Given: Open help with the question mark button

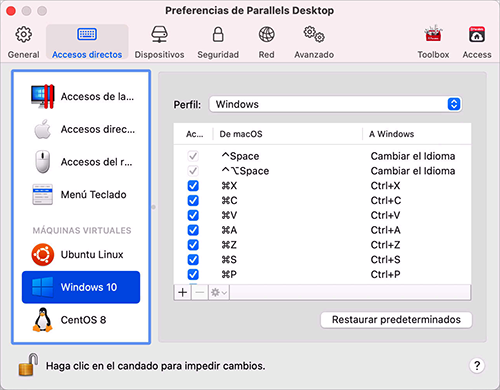Looking at the screenshot, I should pos(477,366).
